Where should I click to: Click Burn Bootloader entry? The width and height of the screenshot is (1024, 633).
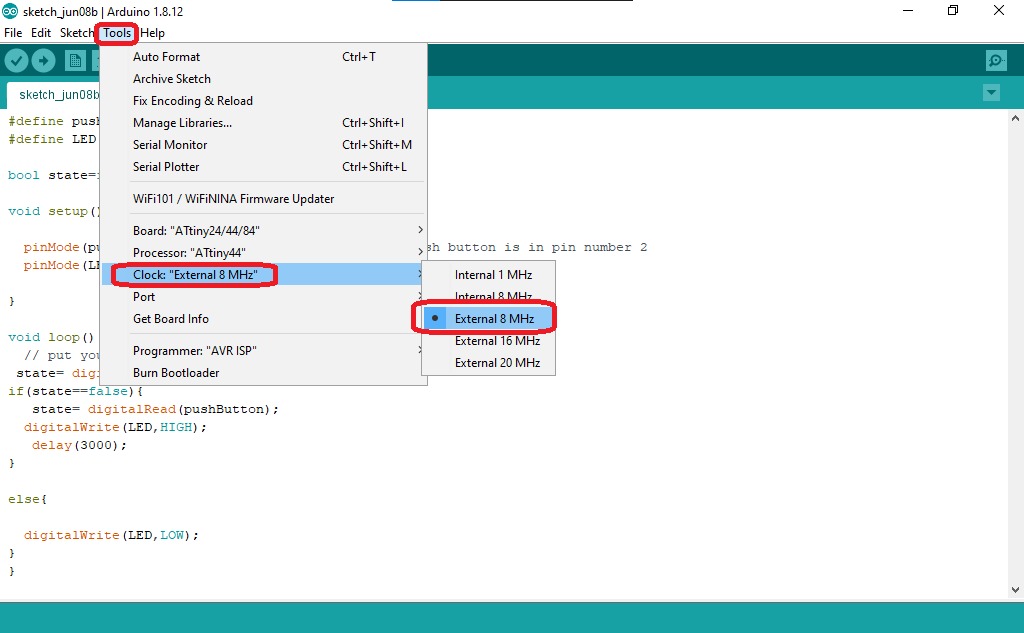[264, 373]
